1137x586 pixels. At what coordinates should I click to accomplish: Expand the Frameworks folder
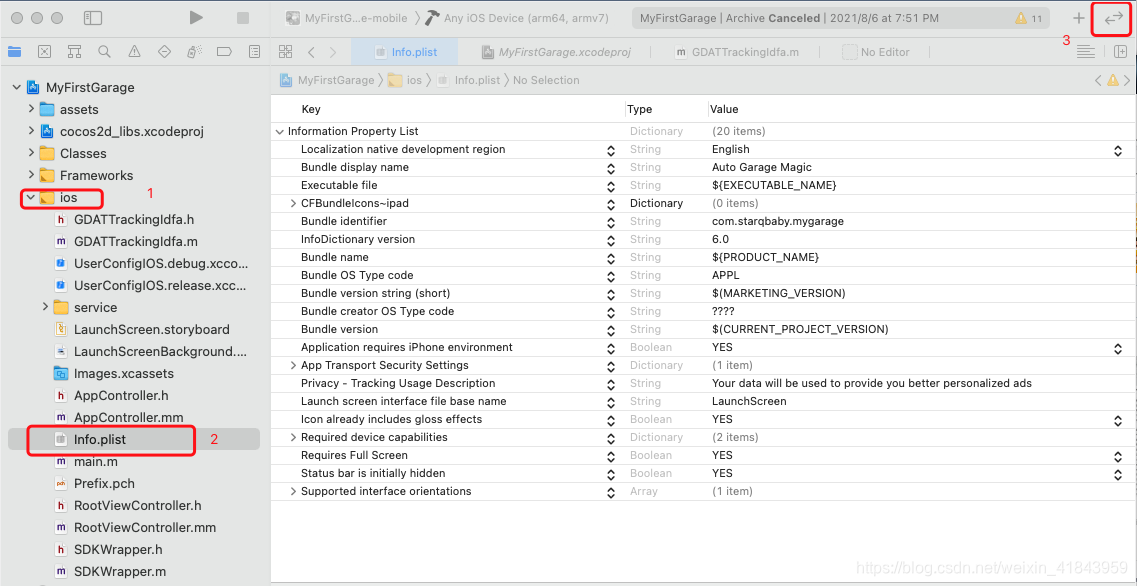[x=30, y=175]
